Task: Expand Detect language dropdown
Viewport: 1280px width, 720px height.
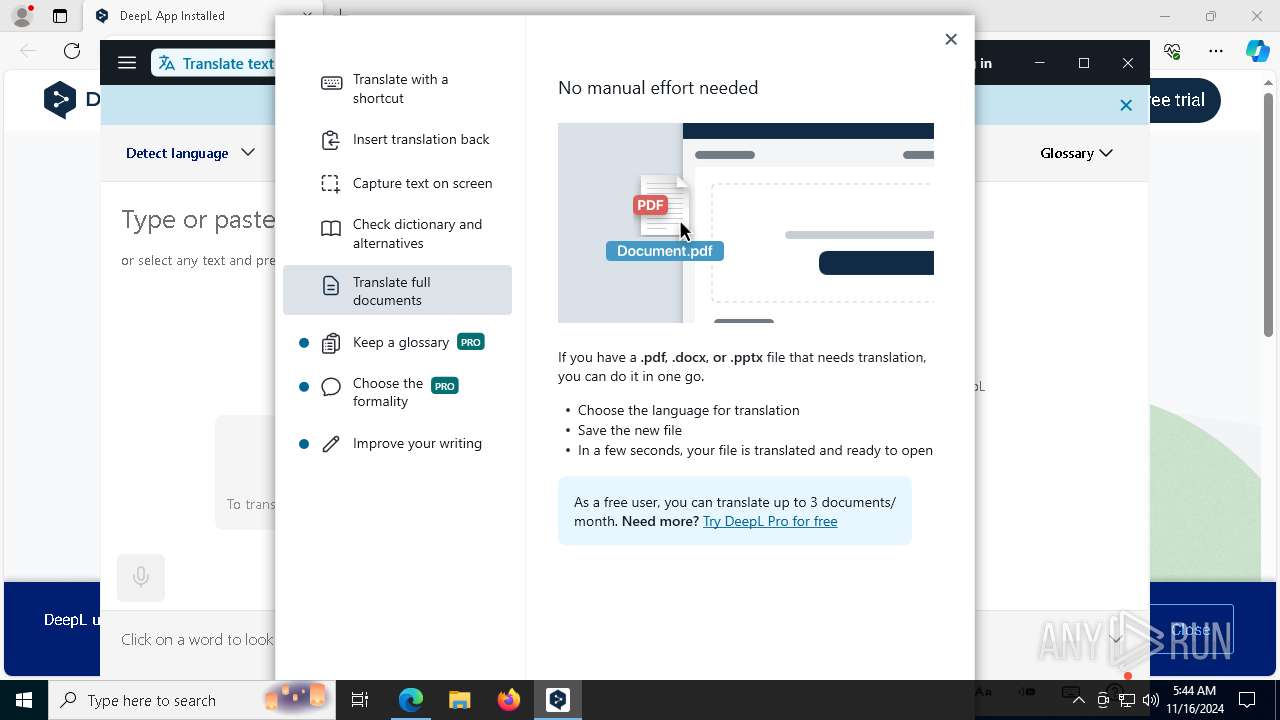Action: click(190, 153)
